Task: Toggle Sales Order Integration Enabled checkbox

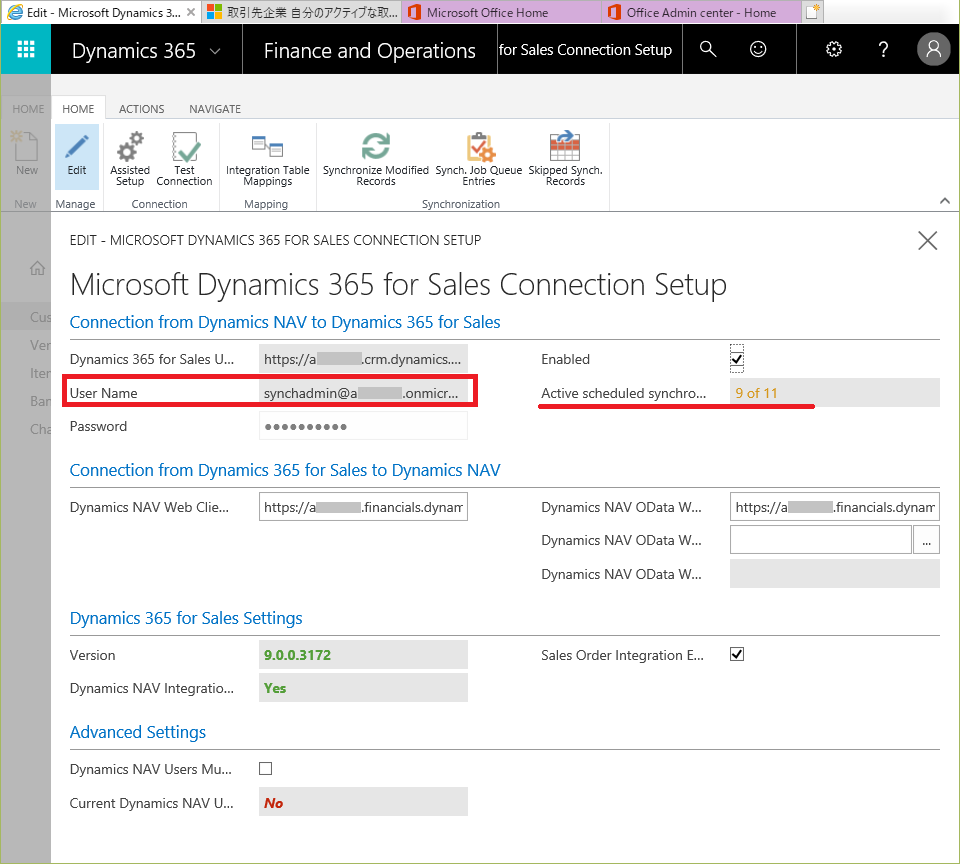Action: tap(737, 654)
